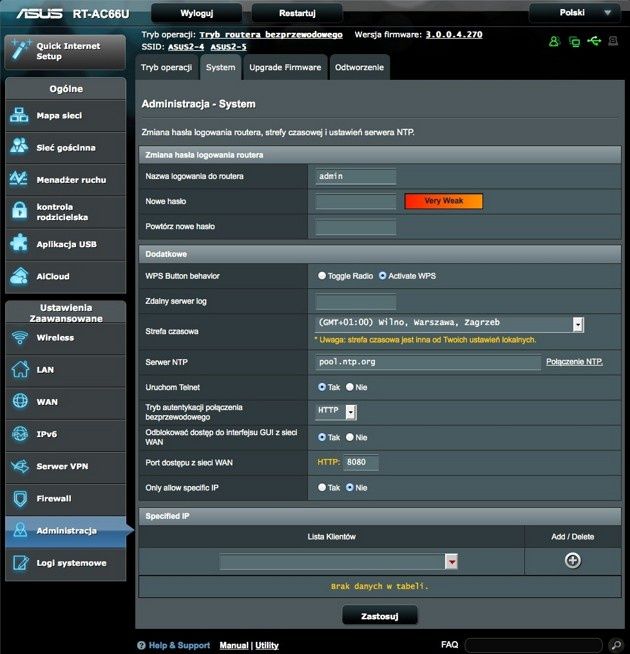The height and width of the screenshot is (654, 630).
Task: Select Nie for Uruchom Telnet
Action: (350, 387)
